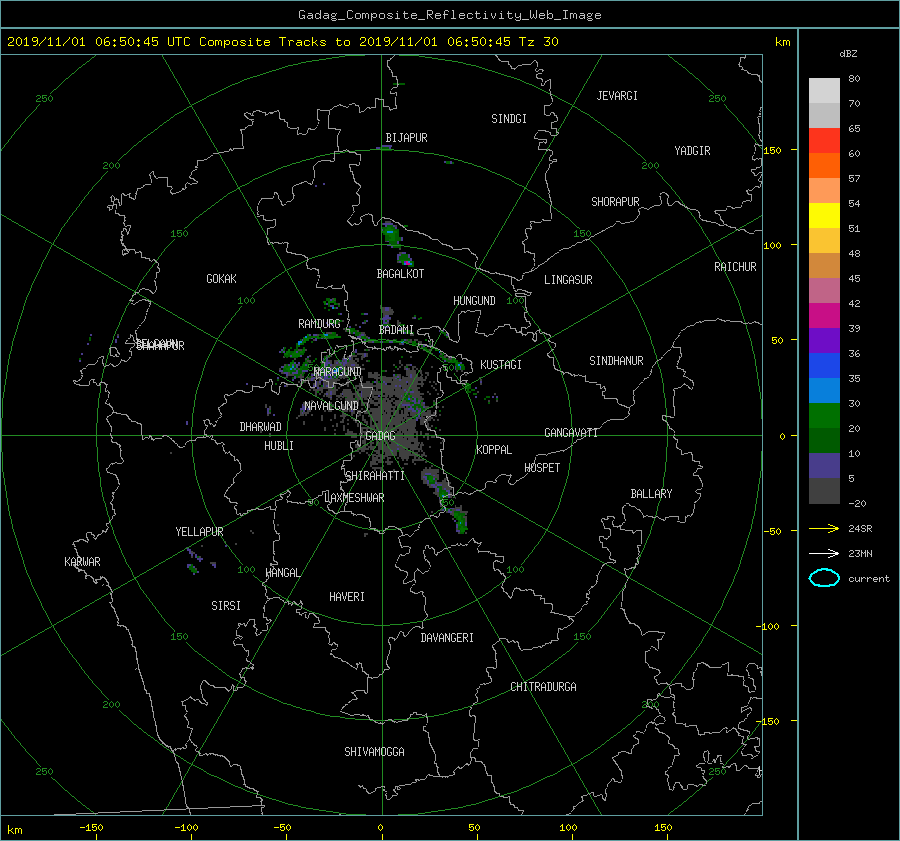The width and height of the screenshot is (900, 841).
Task: Click the 'LAXMESHWAR' map label
Action: tap(354, 498)
